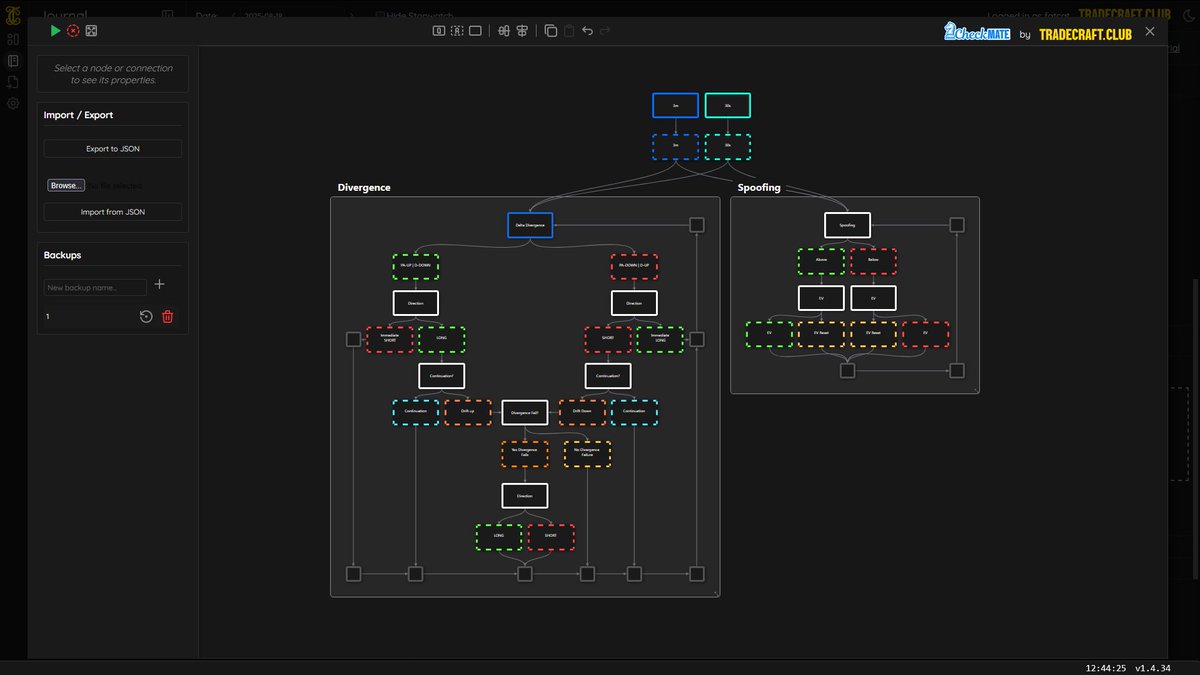Click Import from JSON button

(113, 212)
